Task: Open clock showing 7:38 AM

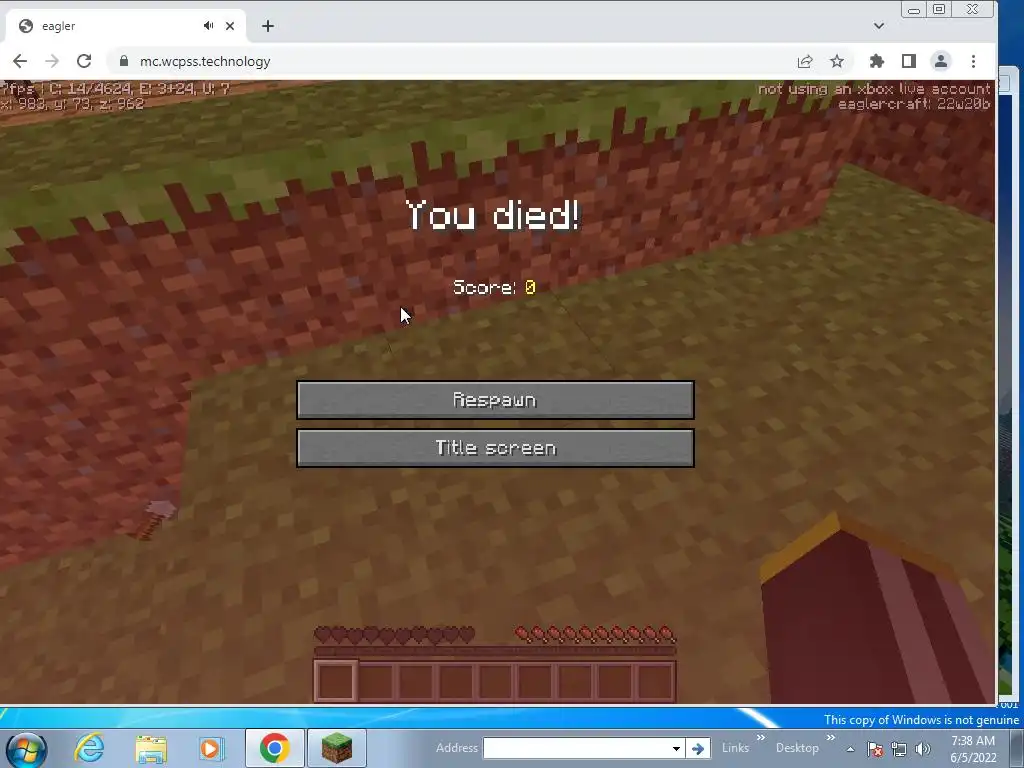Action: click(x=973, y=749)
